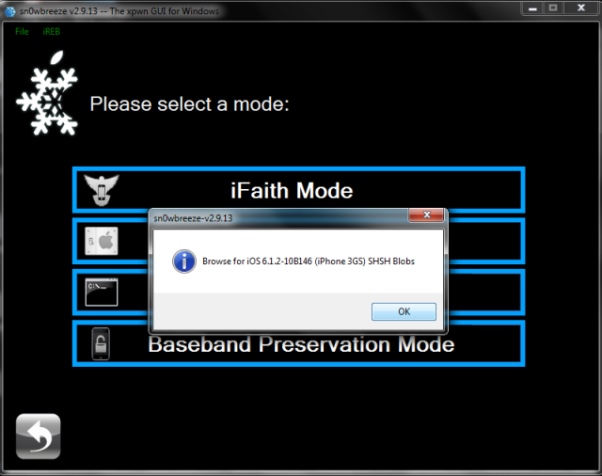602x476 pixels.
Task: Click the sn0wbreeze-v2.9.13 dialog title
Action: pos(193,218)
